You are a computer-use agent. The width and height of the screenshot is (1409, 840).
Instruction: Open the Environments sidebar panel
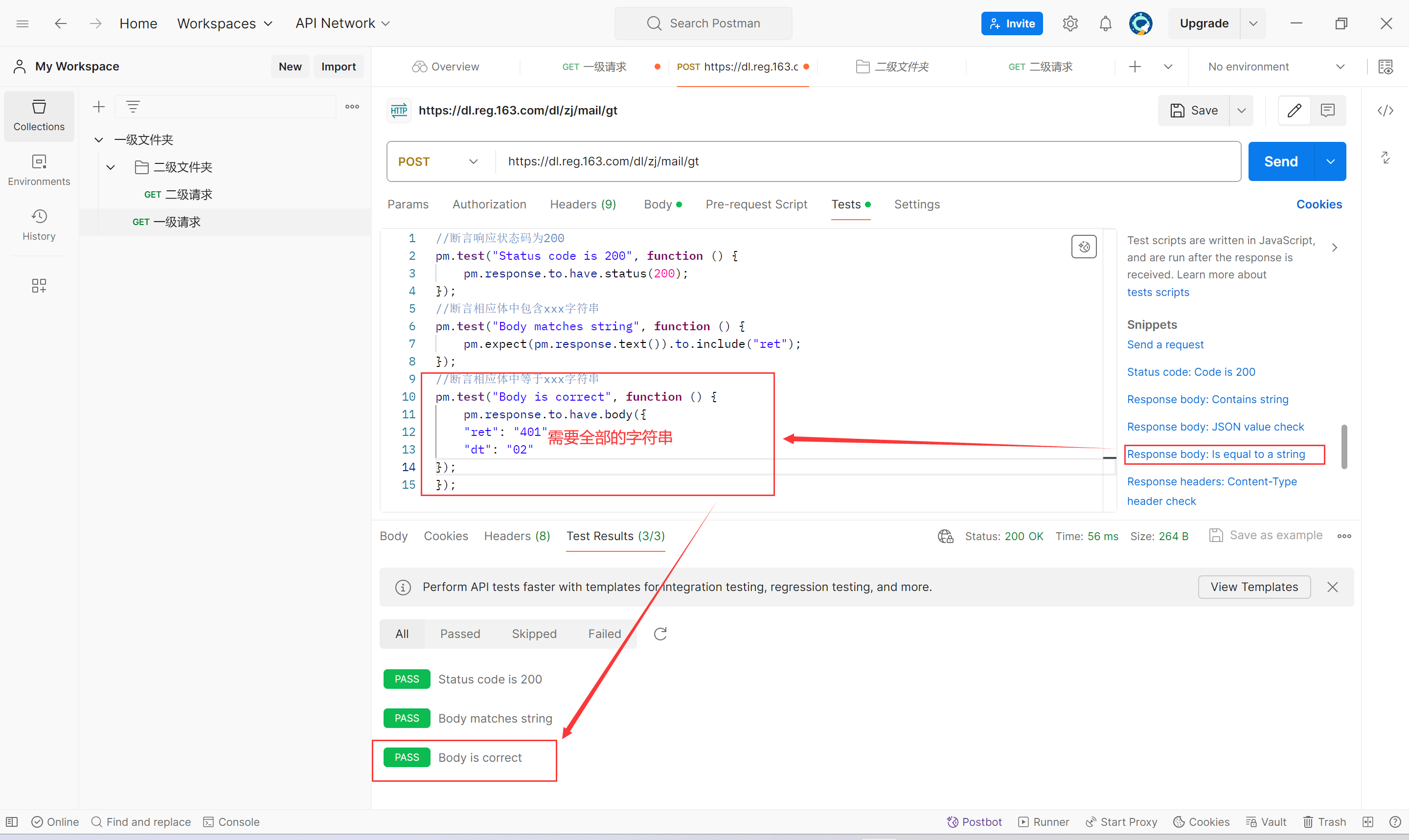click(39, 170)
